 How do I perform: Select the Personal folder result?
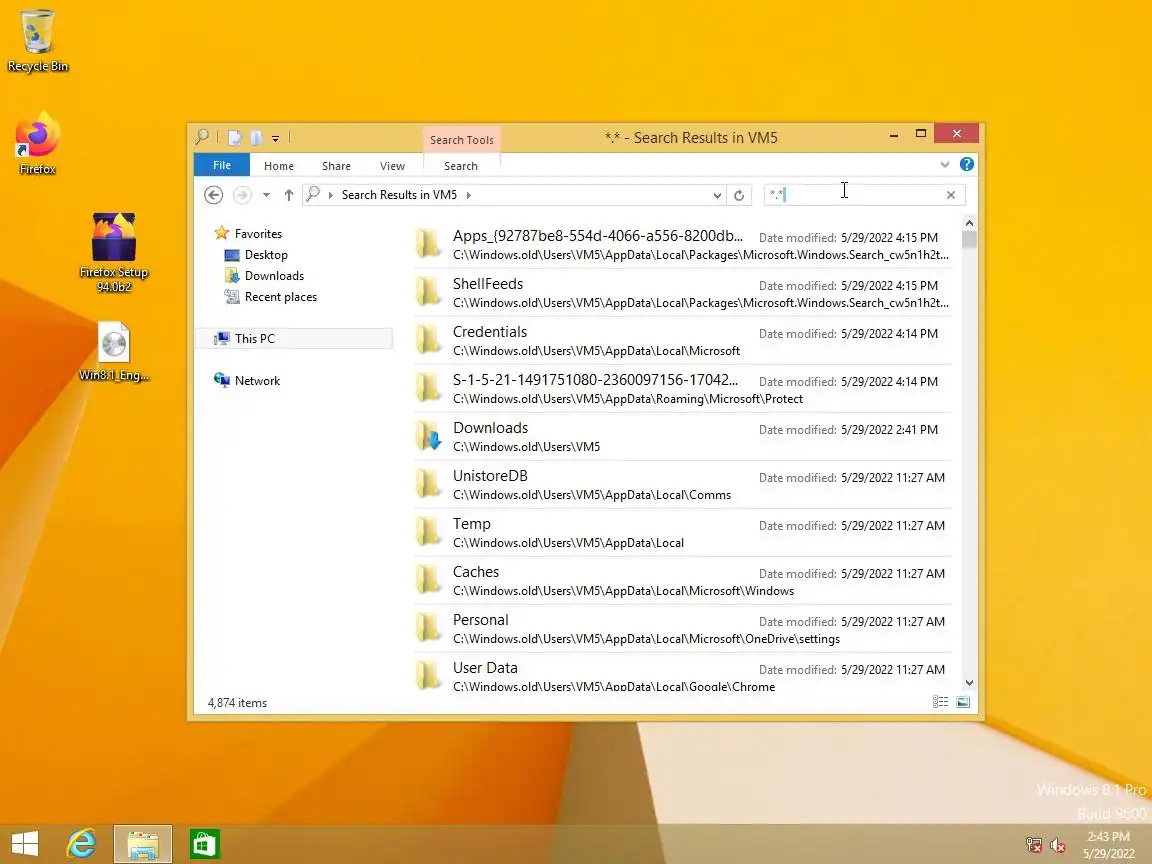click(683, 629)
